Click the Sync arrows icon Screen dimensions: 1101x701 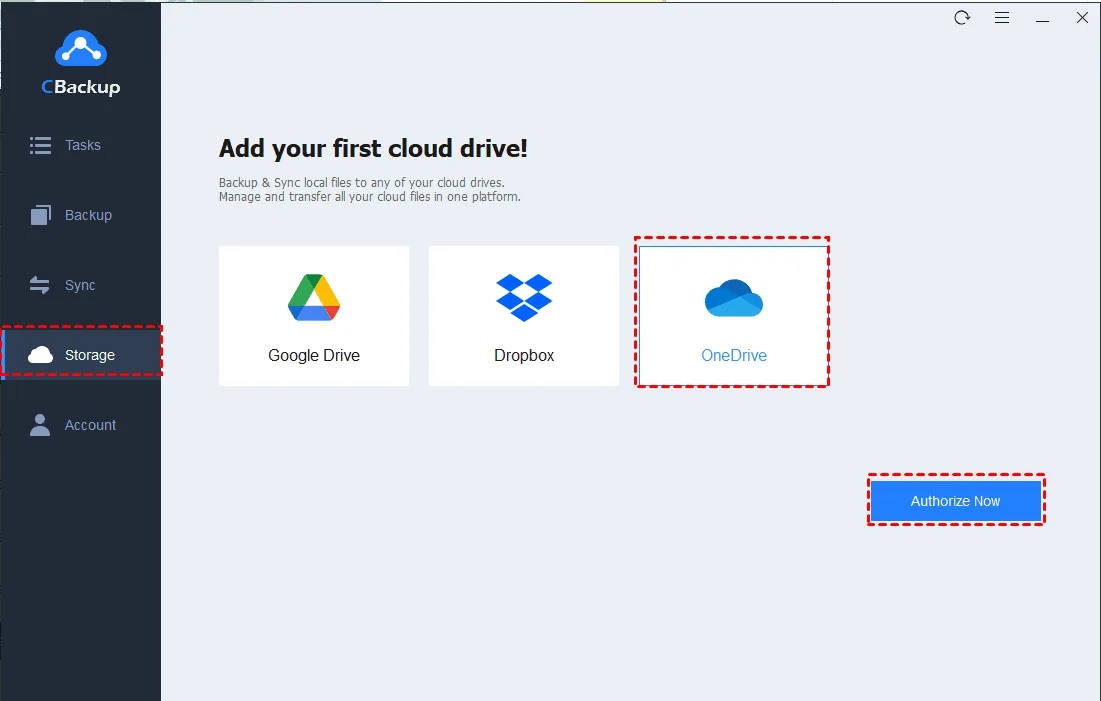(40, 285)
